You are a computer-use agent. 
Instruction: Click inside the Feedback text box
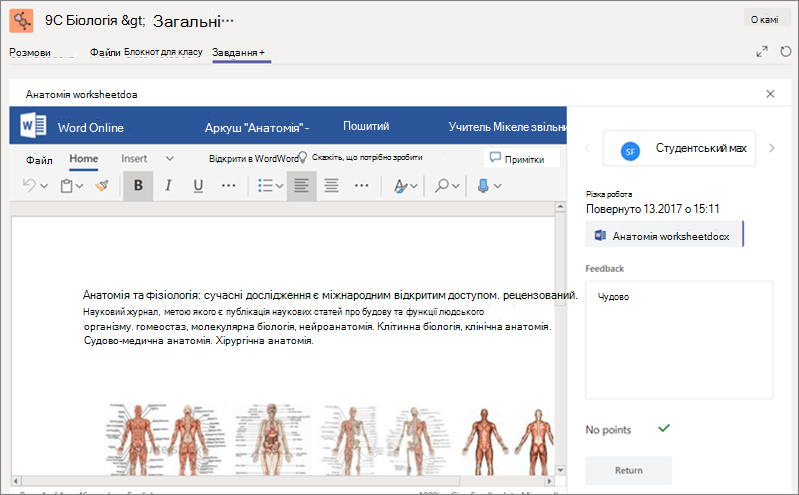point(679,340)
